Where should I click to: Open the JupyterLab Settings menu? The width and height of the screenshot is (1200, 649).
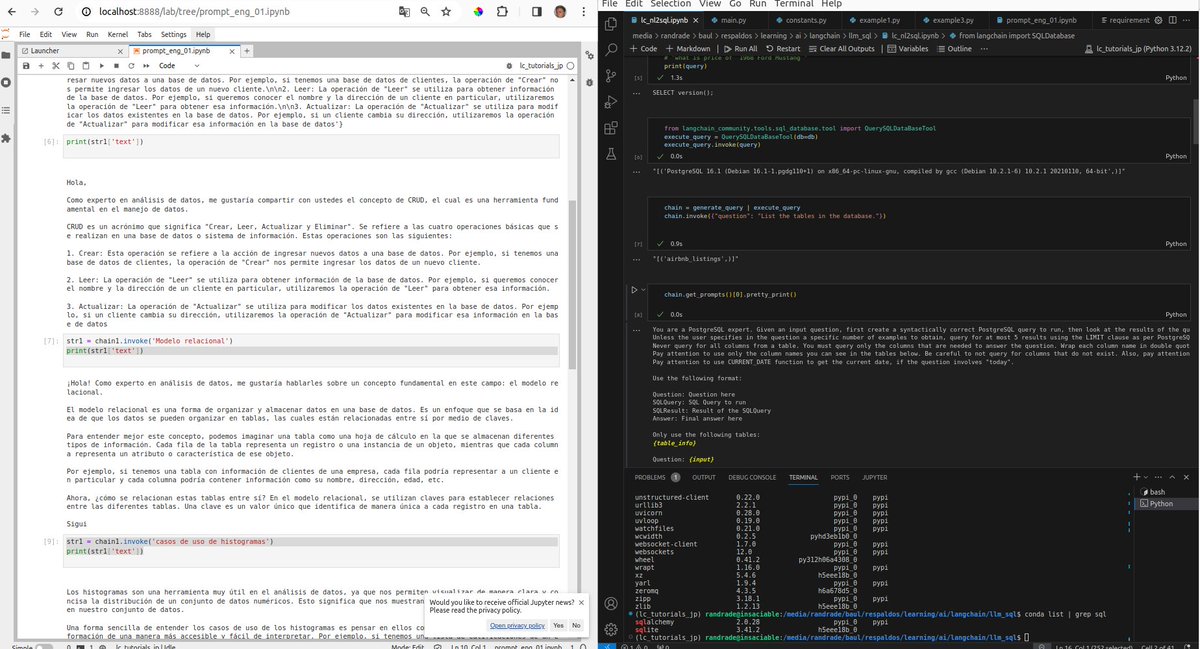tap(174, 34)
